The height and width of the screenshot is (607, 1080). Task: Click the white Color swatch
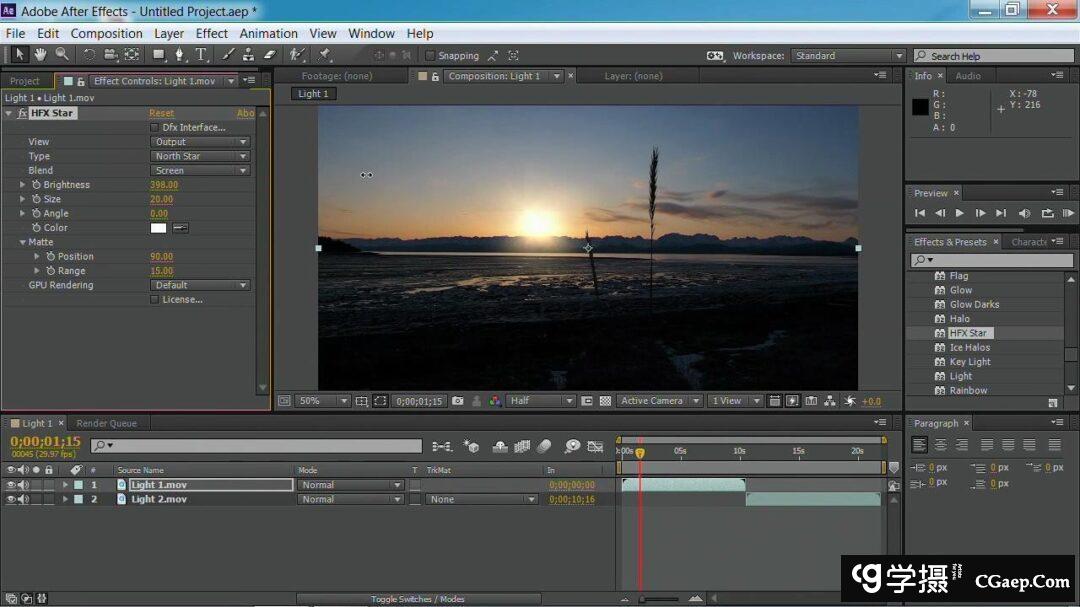pos(158,228)
